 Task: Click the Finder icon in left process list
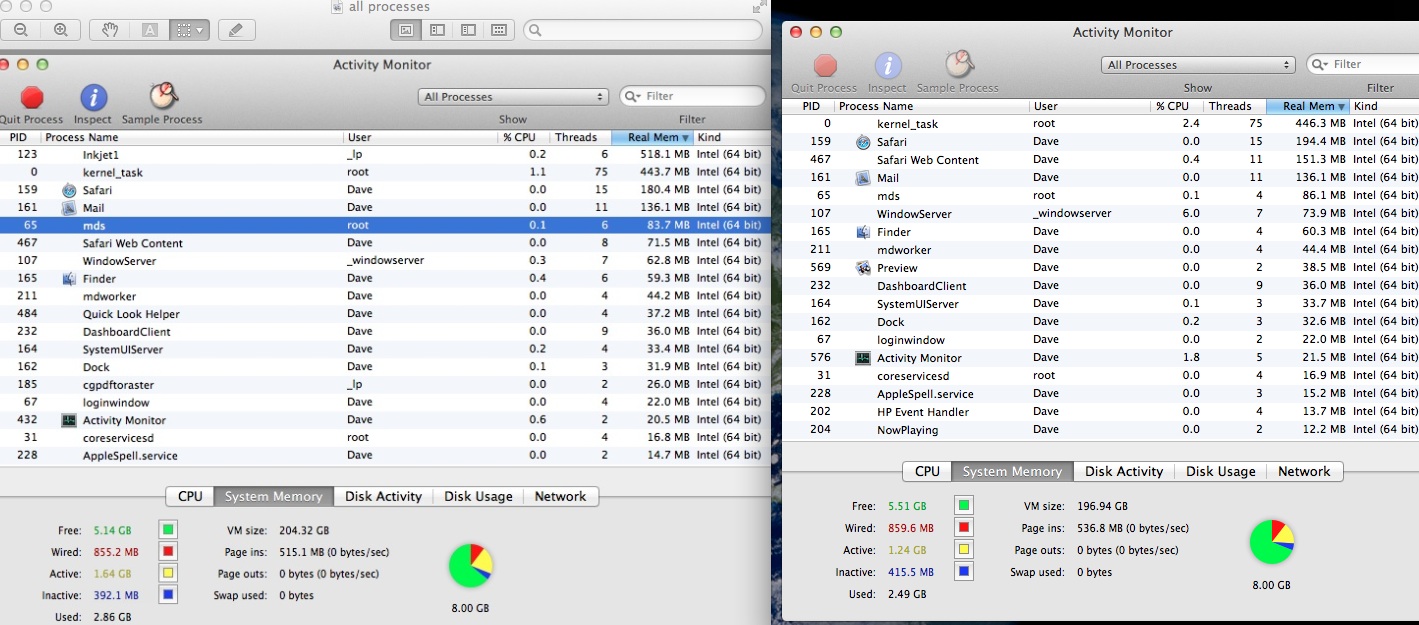(x=69, y=279)
